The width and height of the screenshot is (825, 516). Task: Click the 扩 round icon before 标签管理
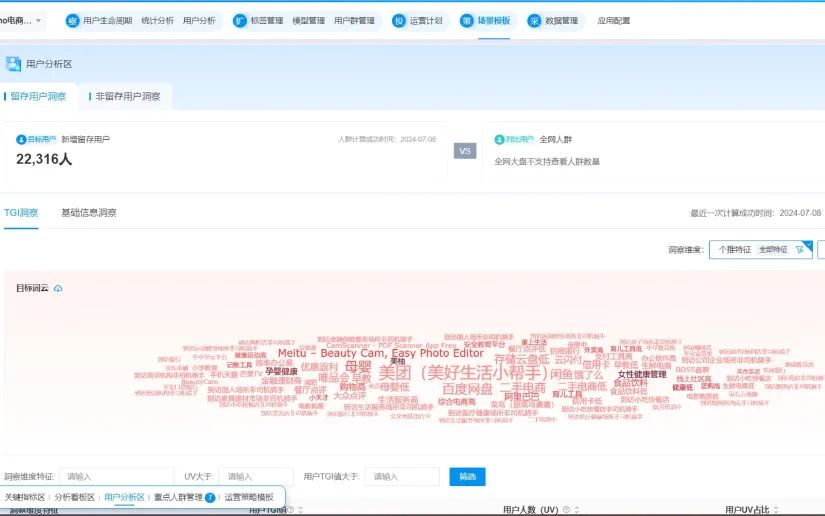coord(240,21)
